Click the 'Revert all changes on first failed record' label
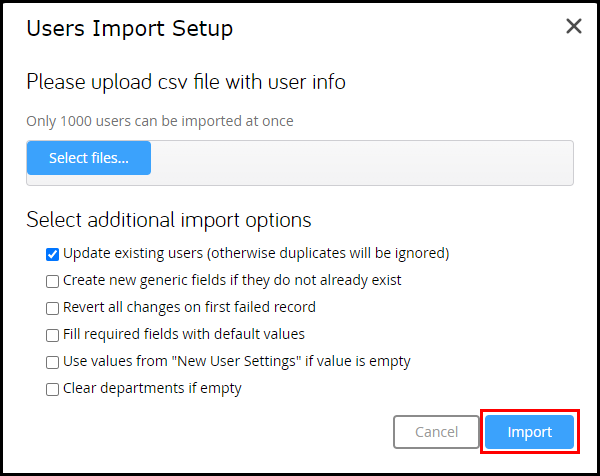The width and height of the screenshot is (600, 476). coord(189,307)
